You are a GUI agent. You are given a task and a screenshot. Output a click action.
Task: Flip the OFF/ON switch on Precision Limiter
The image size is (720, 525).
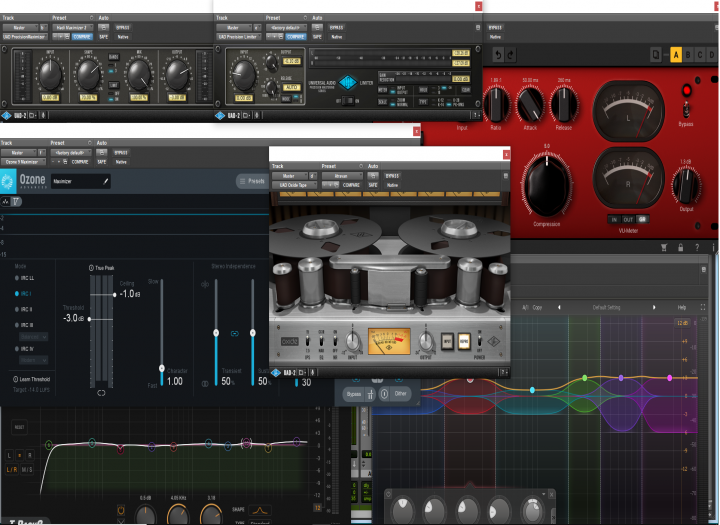(x=349, y=101)
